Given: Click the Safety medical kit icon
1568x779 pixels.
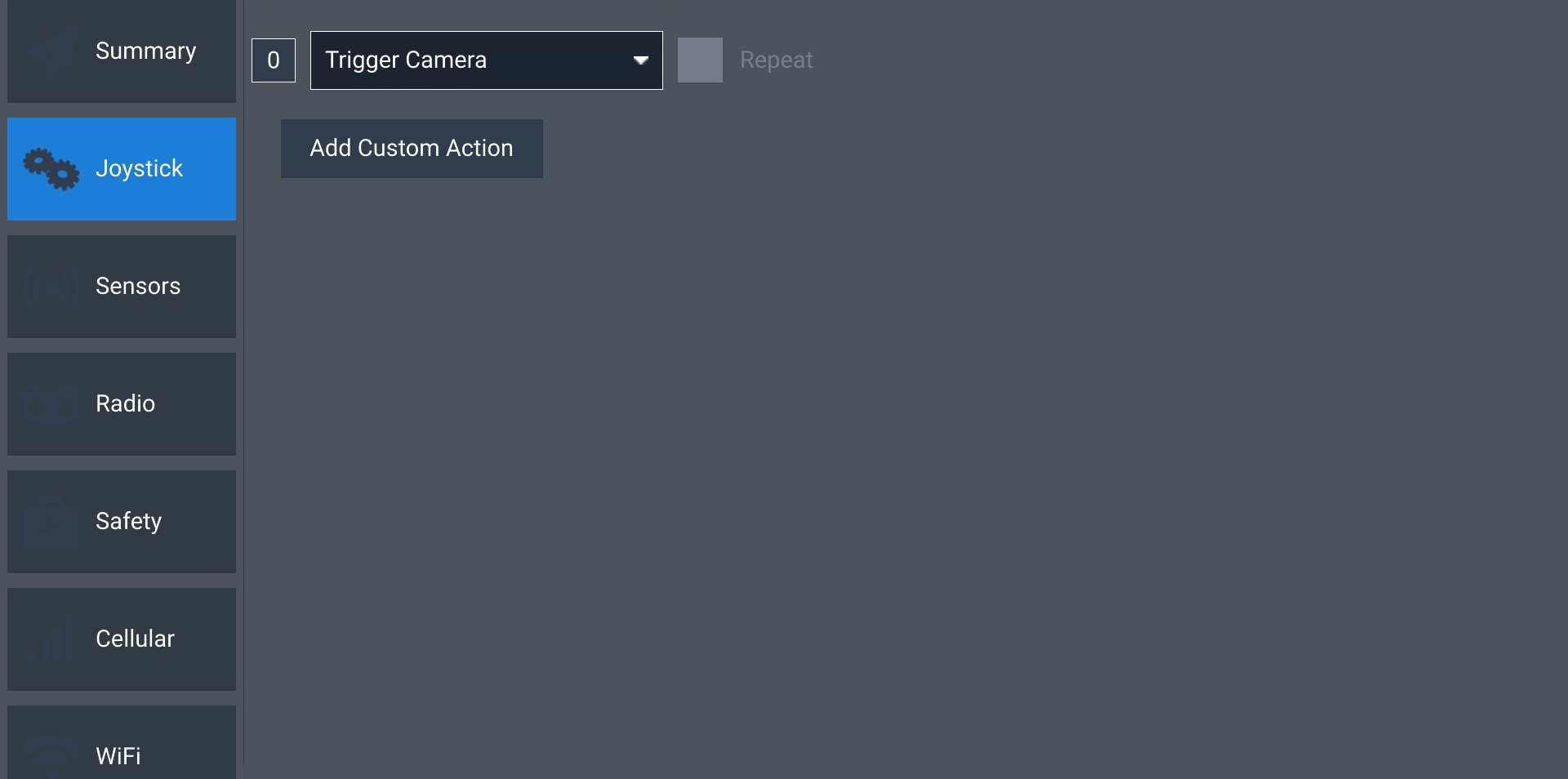Looking at the screenshot, I should click(x=51, y=523).
